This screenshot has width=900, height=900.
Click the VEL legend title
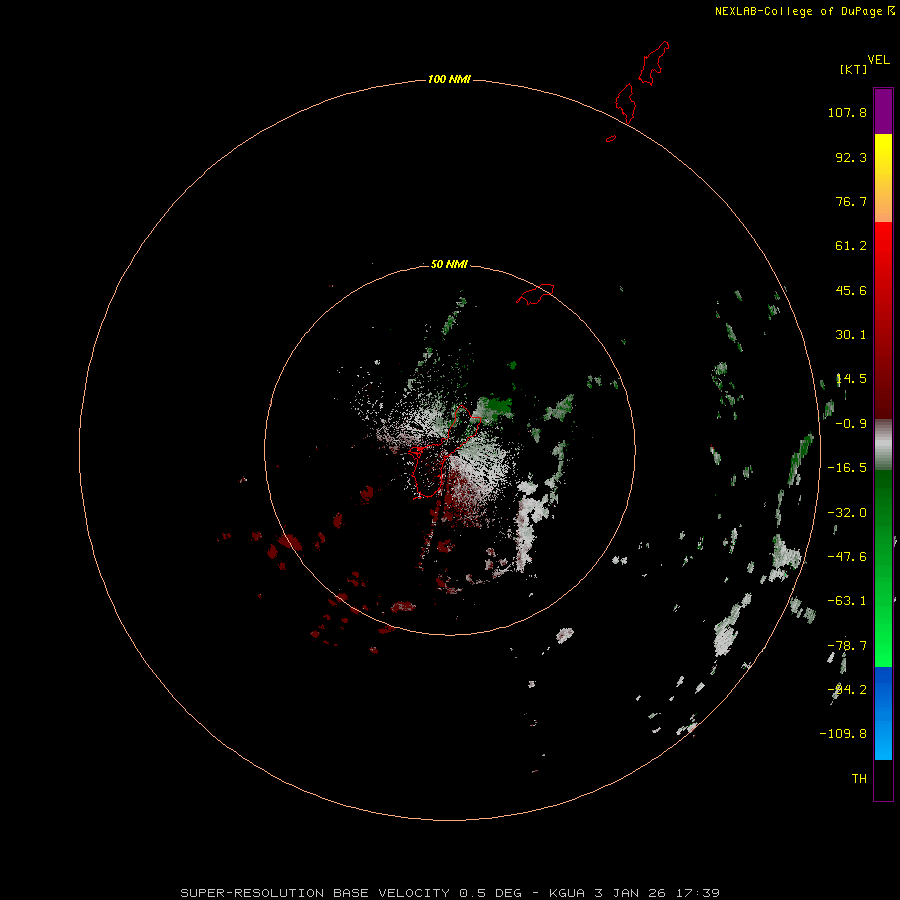tap(878, 60)
